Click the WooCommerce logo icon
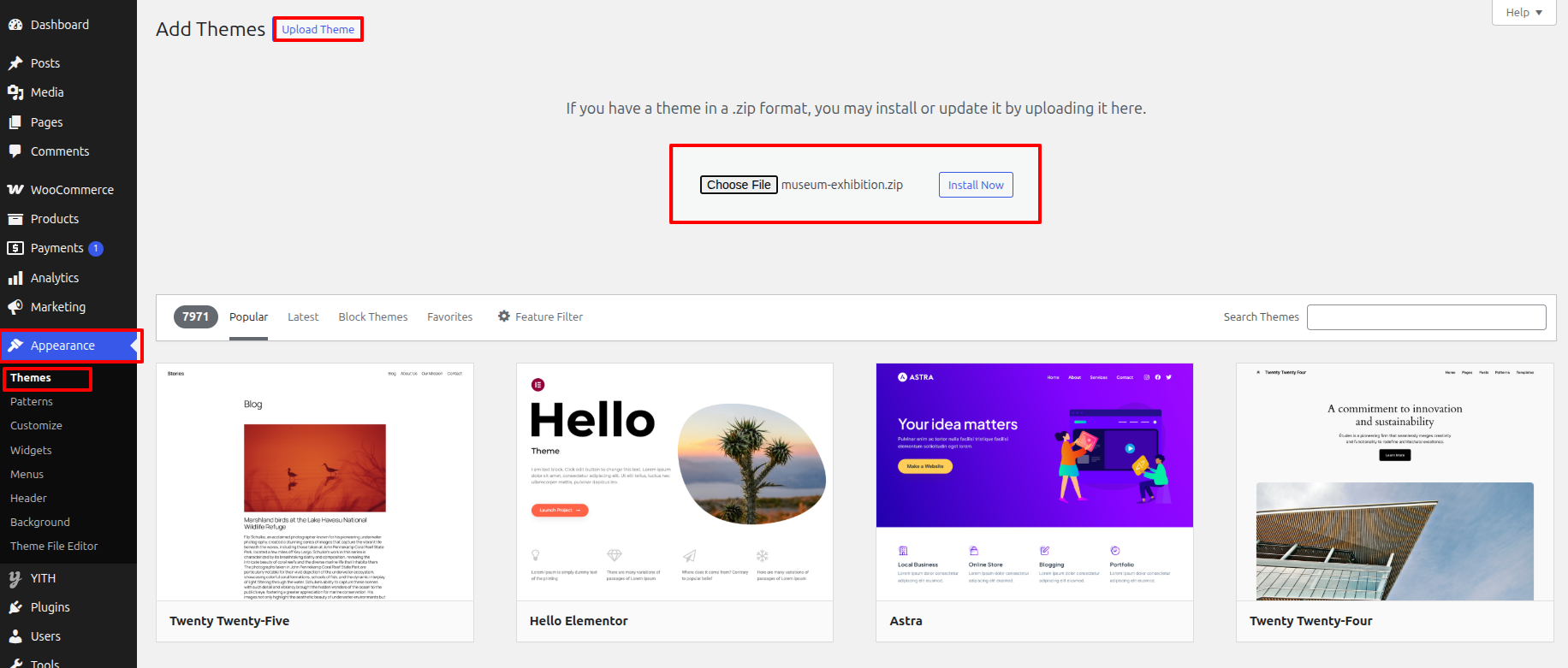This screenshot has height=668, width=1568. (x=15, y=190)
